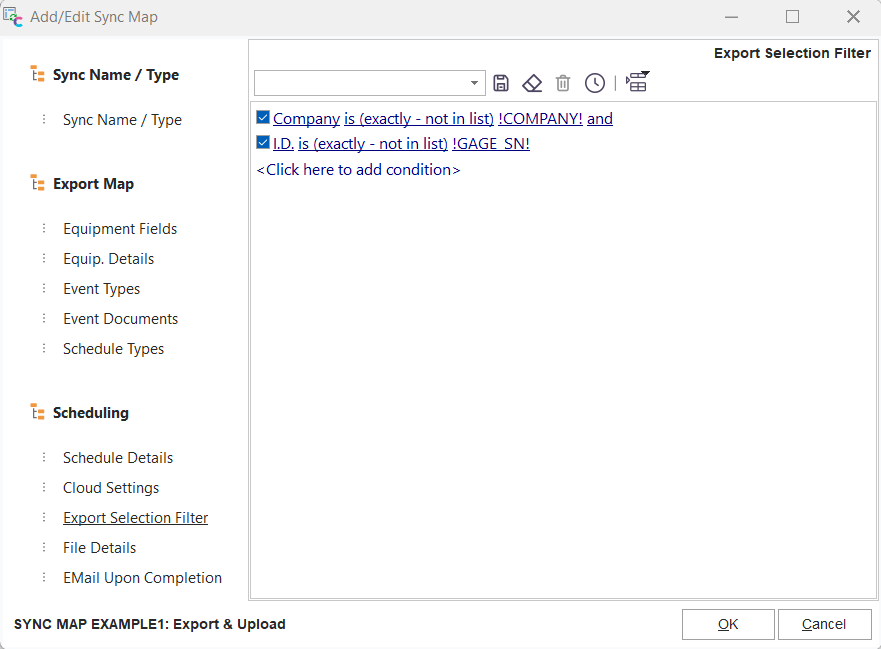Click the filter layout table icon
The width and height of the screenshot is (881, 649).
(637, 82)
